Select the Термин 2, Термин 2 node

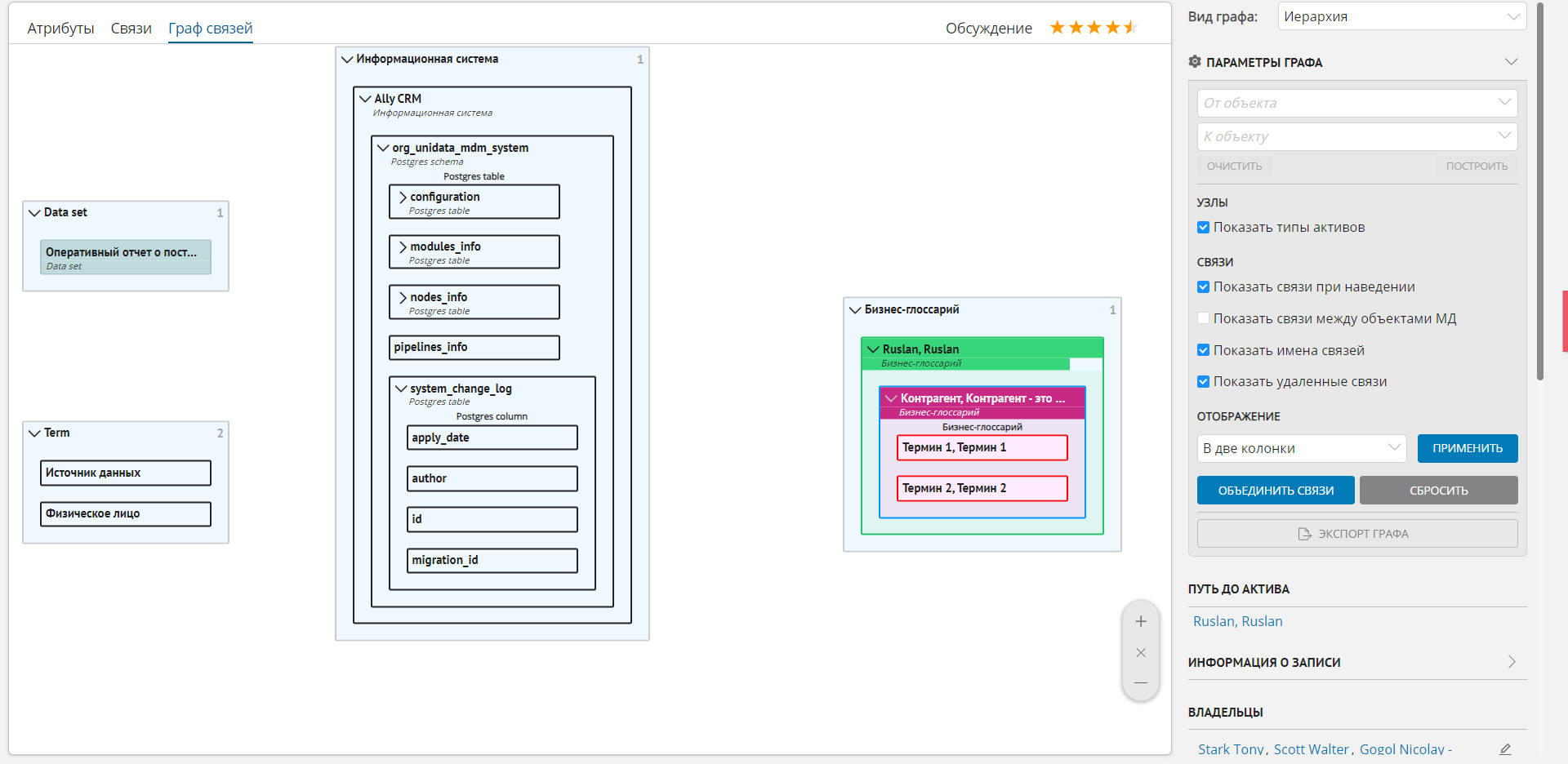point(982,488)
